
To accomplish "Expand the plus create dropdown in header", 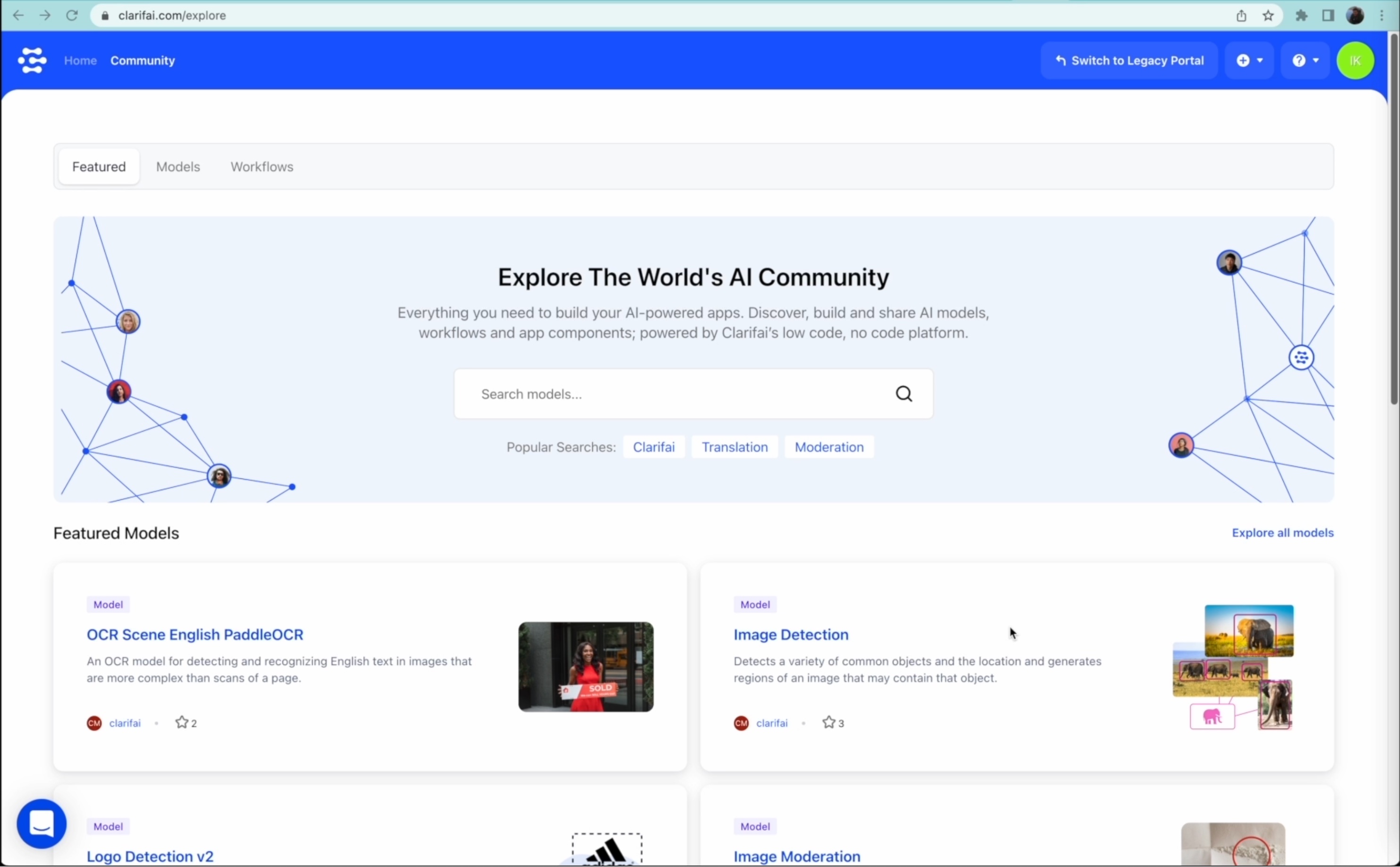I will coord(1250,60).
